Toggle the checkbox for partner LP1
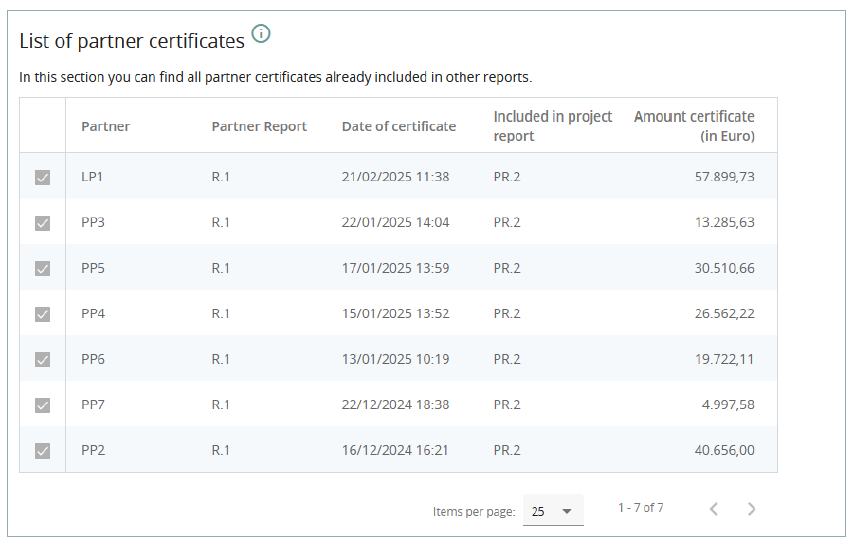Screen dimensions: 858x547 [42, 177]
